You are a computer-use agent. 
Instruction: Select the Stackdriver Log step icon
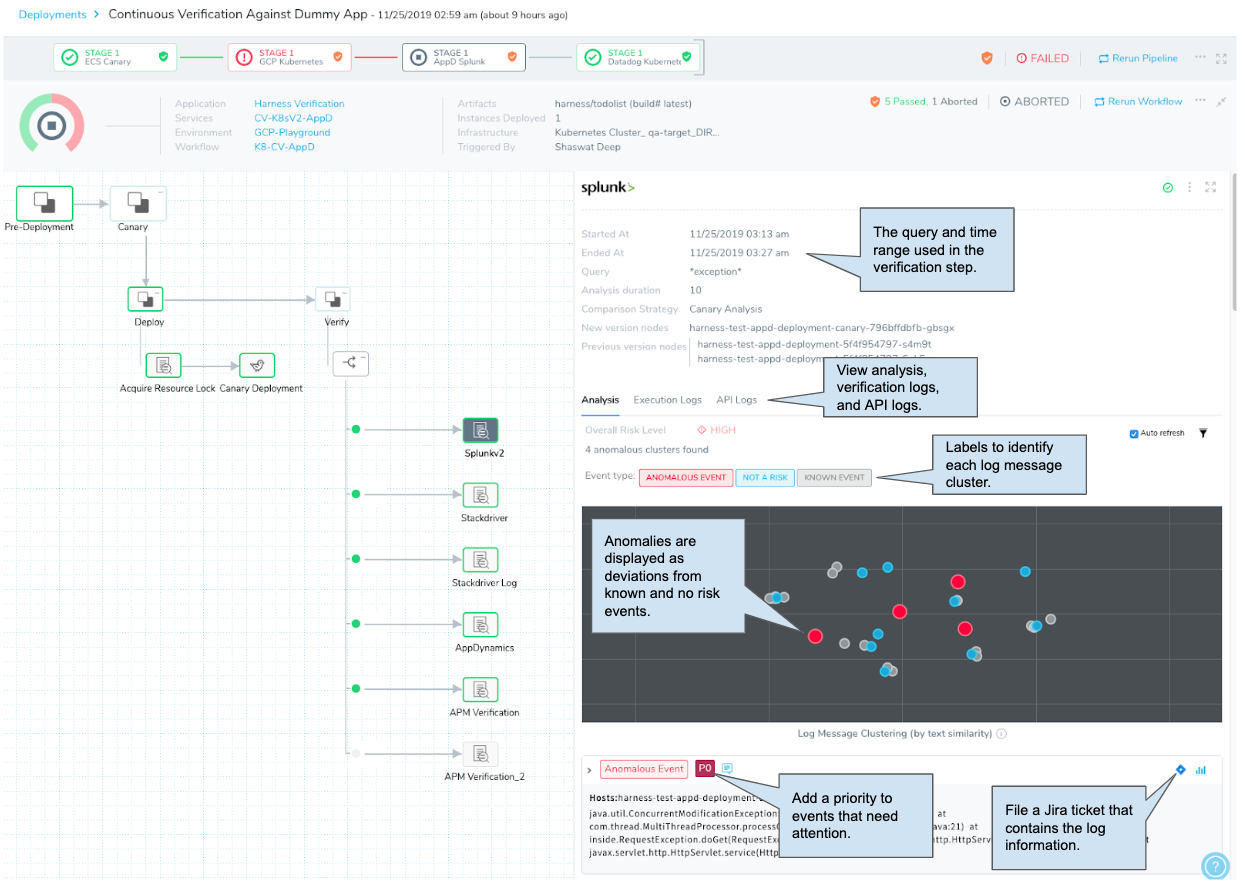[481, 560]
